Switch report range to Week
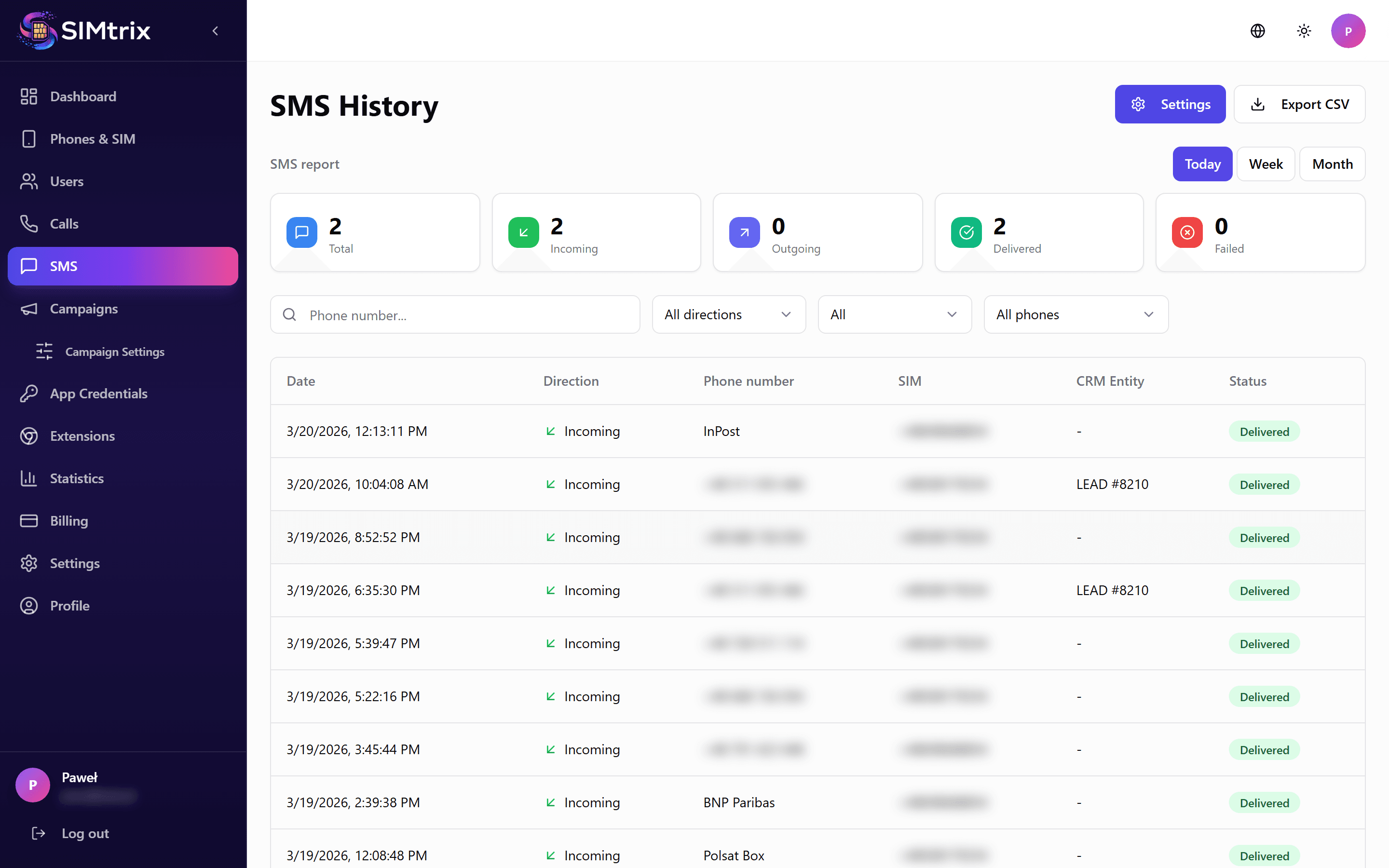This screenshot has width=1389, height=868. pyautogui.click(x=1265, y=164)
